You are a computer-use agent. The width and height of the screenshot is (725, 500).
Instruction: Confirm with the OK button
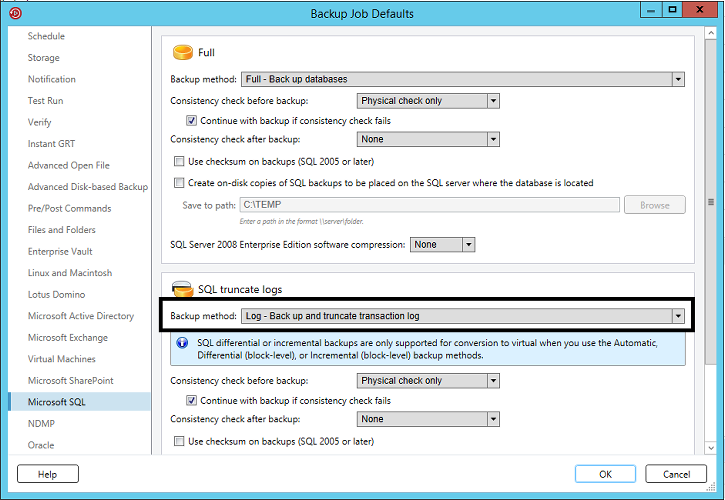(x=605, y=474)
